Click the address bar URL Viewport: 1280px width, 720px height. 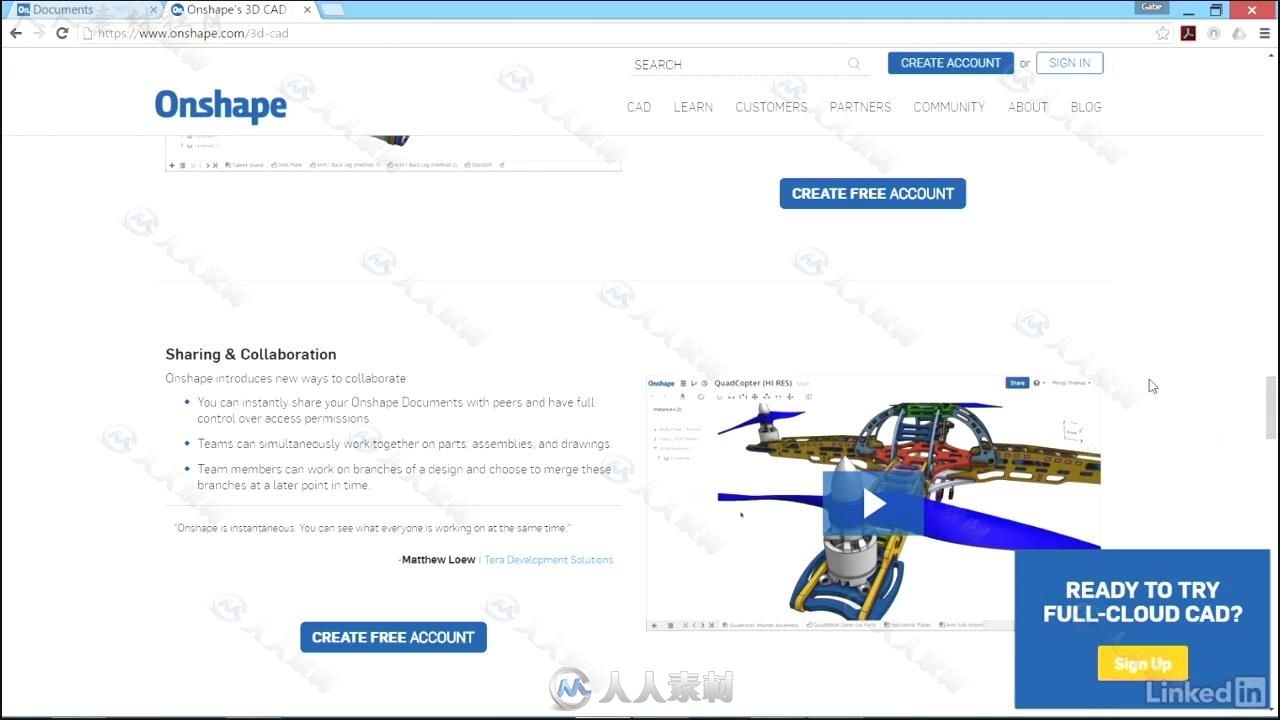[x=193, y=33]
